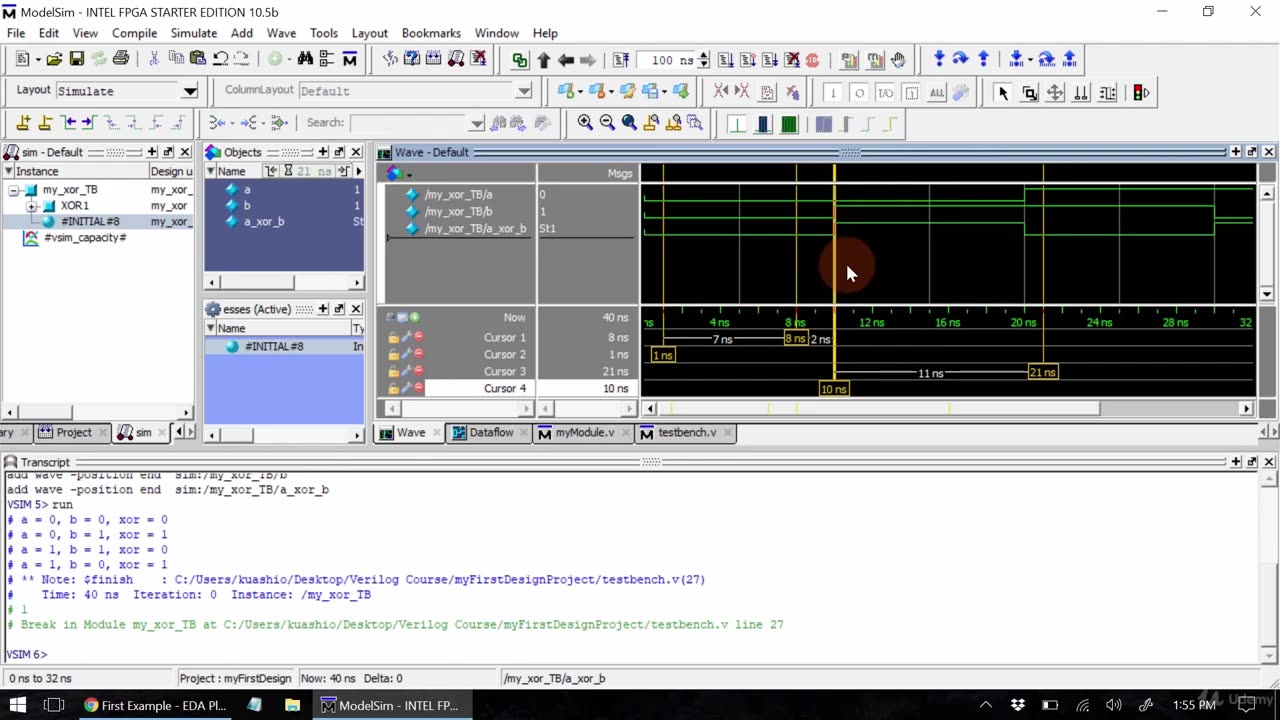Click the Undo arrow icon

[220, 59]
